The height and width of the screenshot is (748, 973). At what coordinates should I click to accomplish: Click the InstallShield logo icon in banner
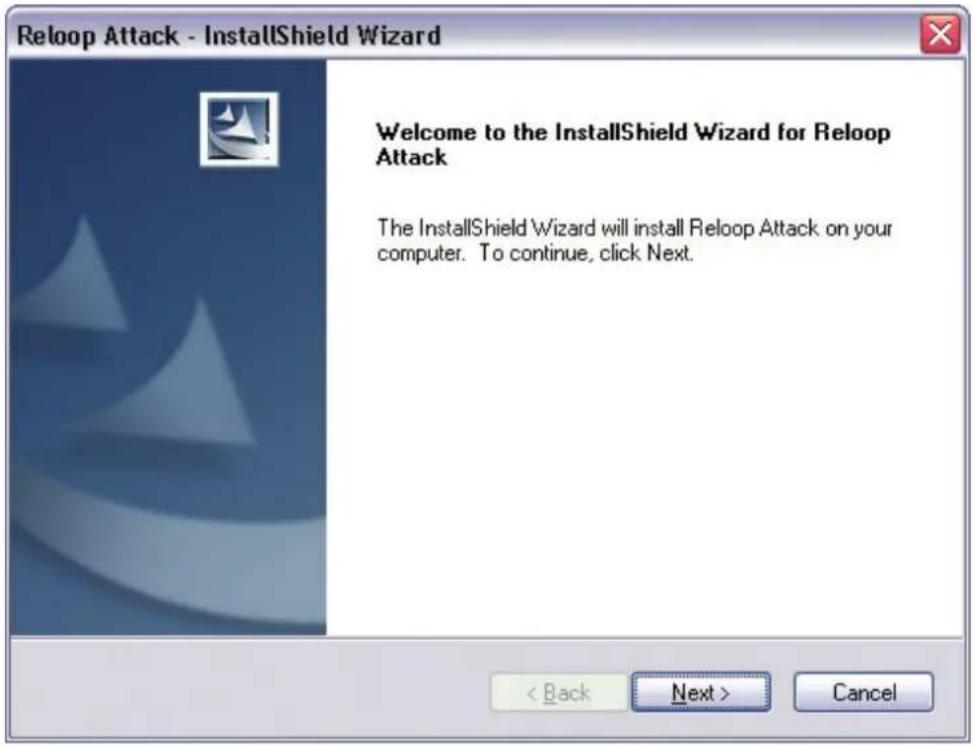tap(239, 129)
